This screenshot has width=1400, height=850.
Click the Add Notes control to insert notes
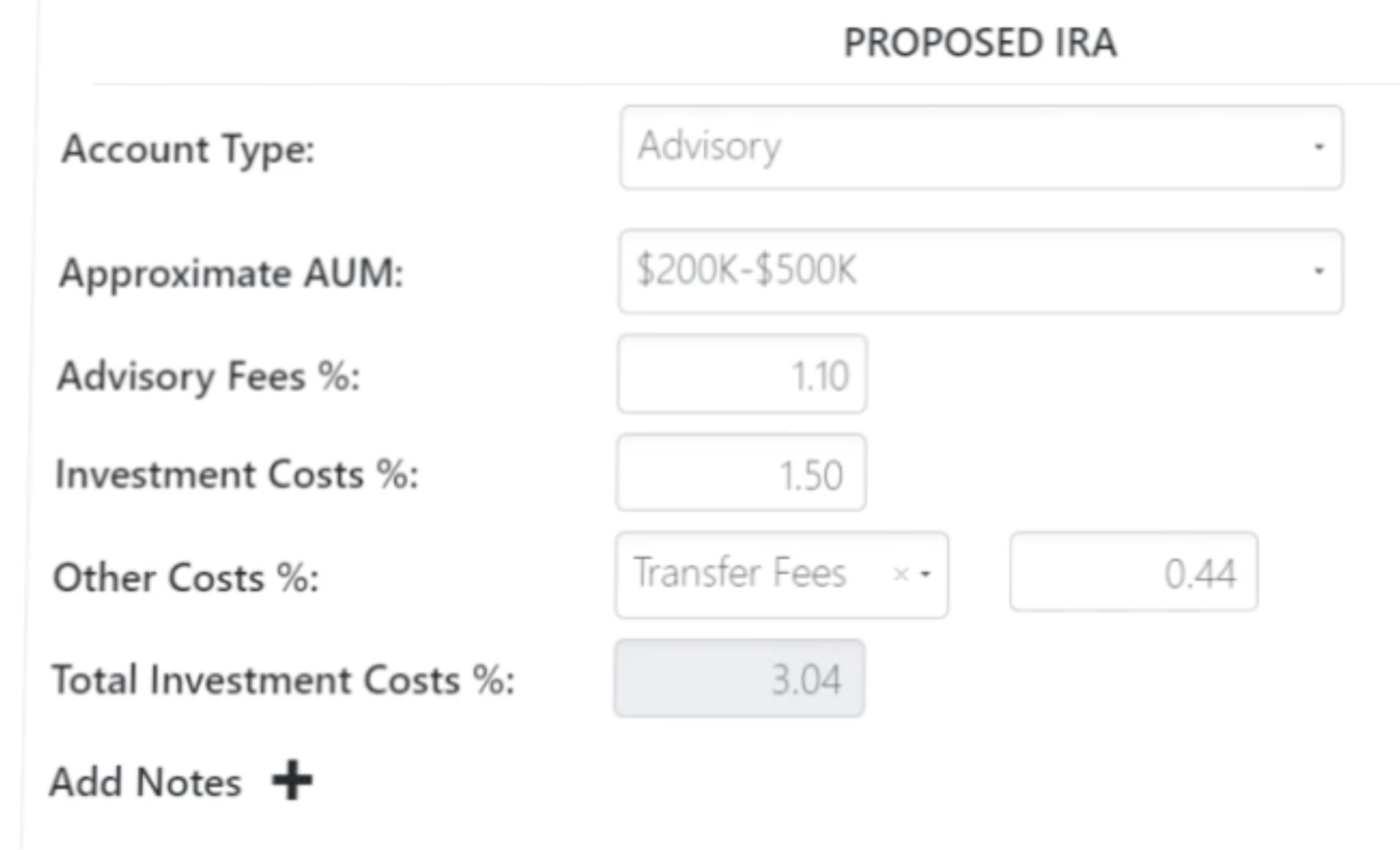pos(292,780)
